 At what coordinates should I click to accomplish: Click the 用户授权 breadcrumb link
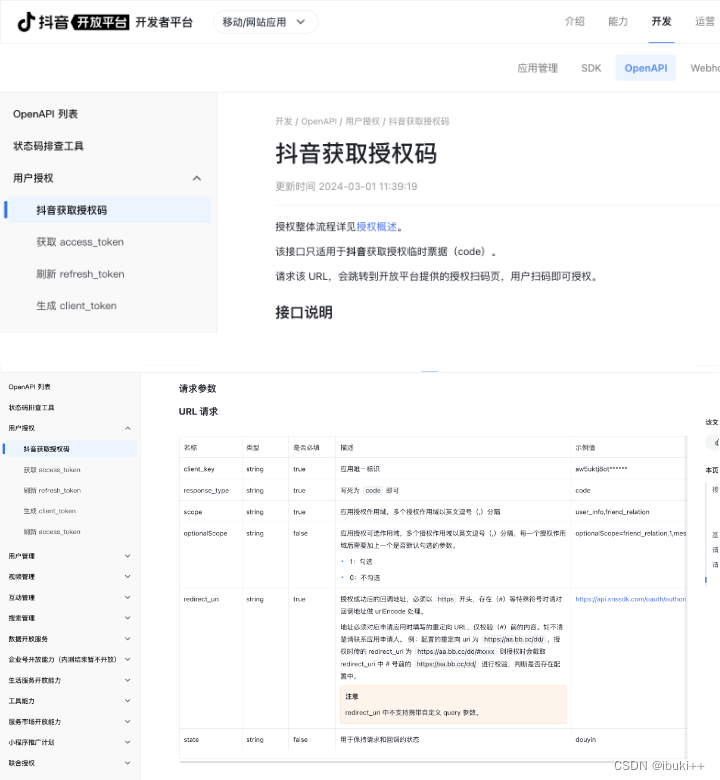(x=362, y=121)
